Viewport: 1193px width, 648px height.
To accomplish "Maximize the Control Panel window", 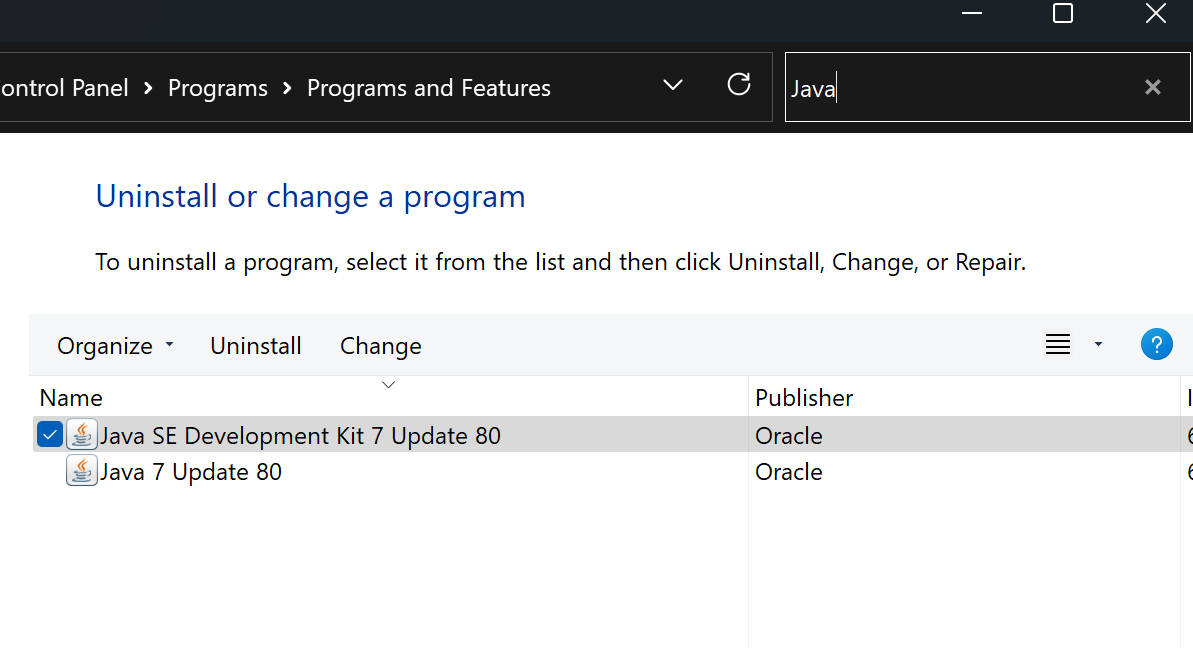I will tap(1063, 13).
